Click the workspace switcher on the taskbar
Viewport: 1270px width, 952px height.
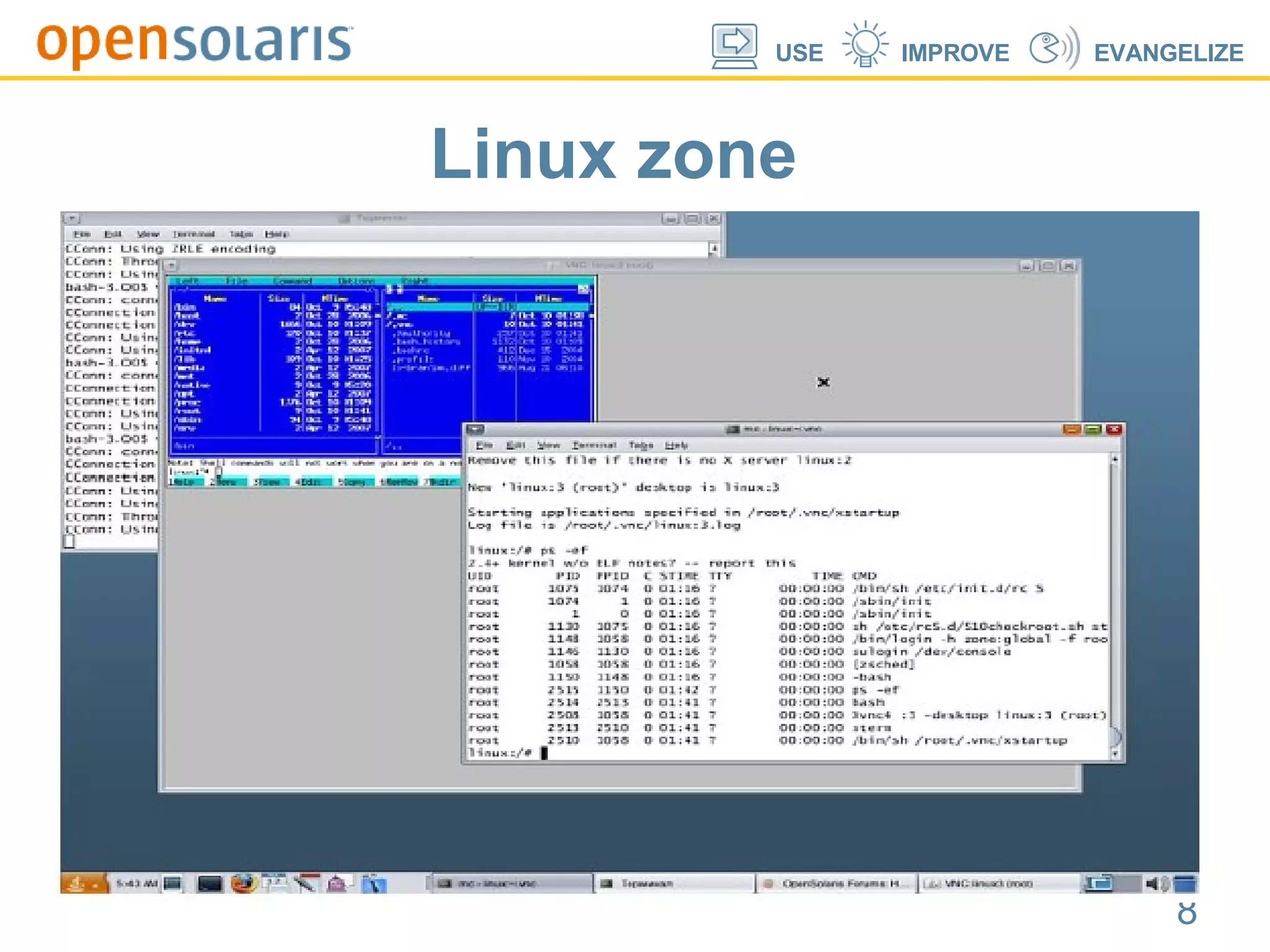click(1113, 883)
